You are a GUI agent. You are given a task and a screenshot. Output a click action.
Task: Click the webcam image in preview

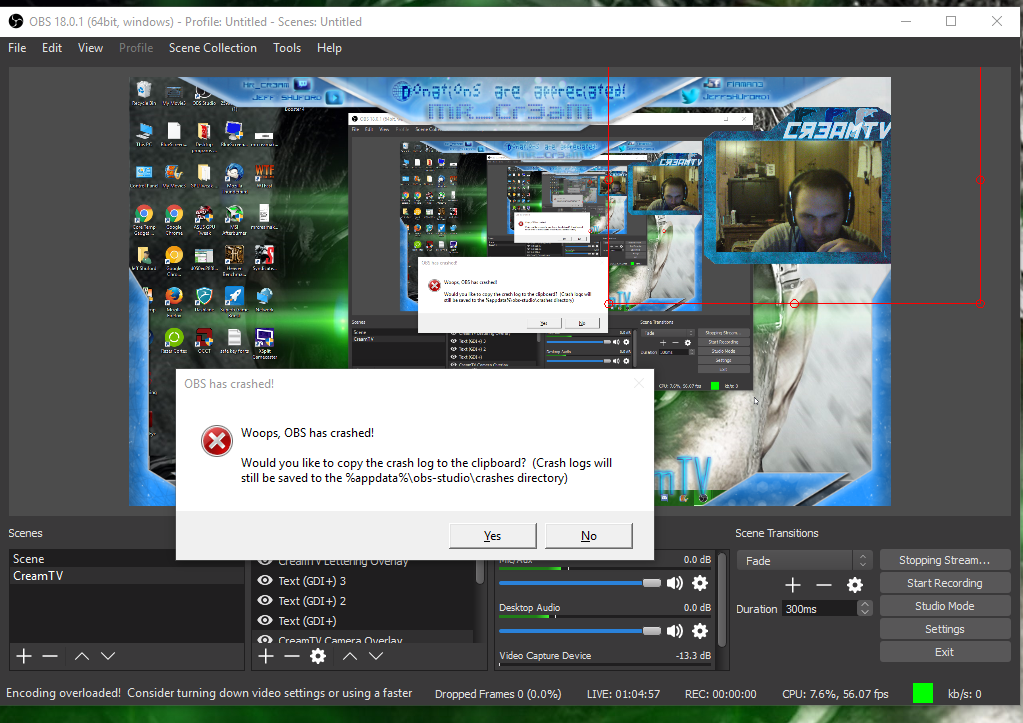pyautogui.click(x=797, y=196)
